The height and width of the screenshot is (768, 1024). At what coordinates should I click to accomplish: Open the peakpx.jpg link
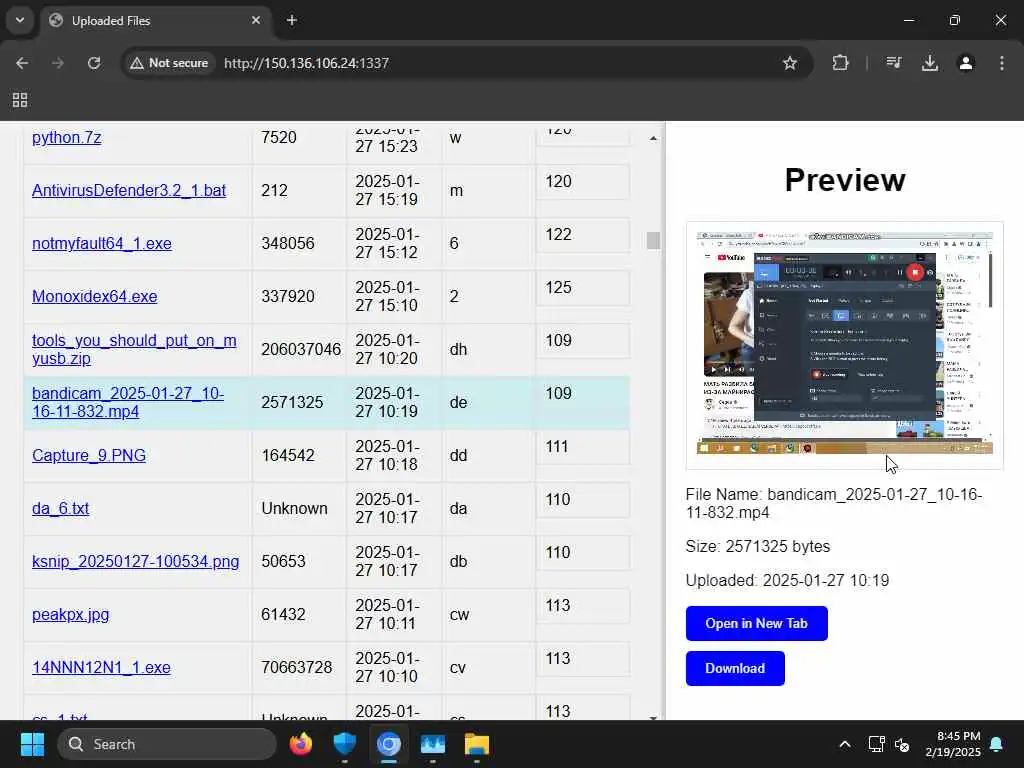tap(71, 615)
